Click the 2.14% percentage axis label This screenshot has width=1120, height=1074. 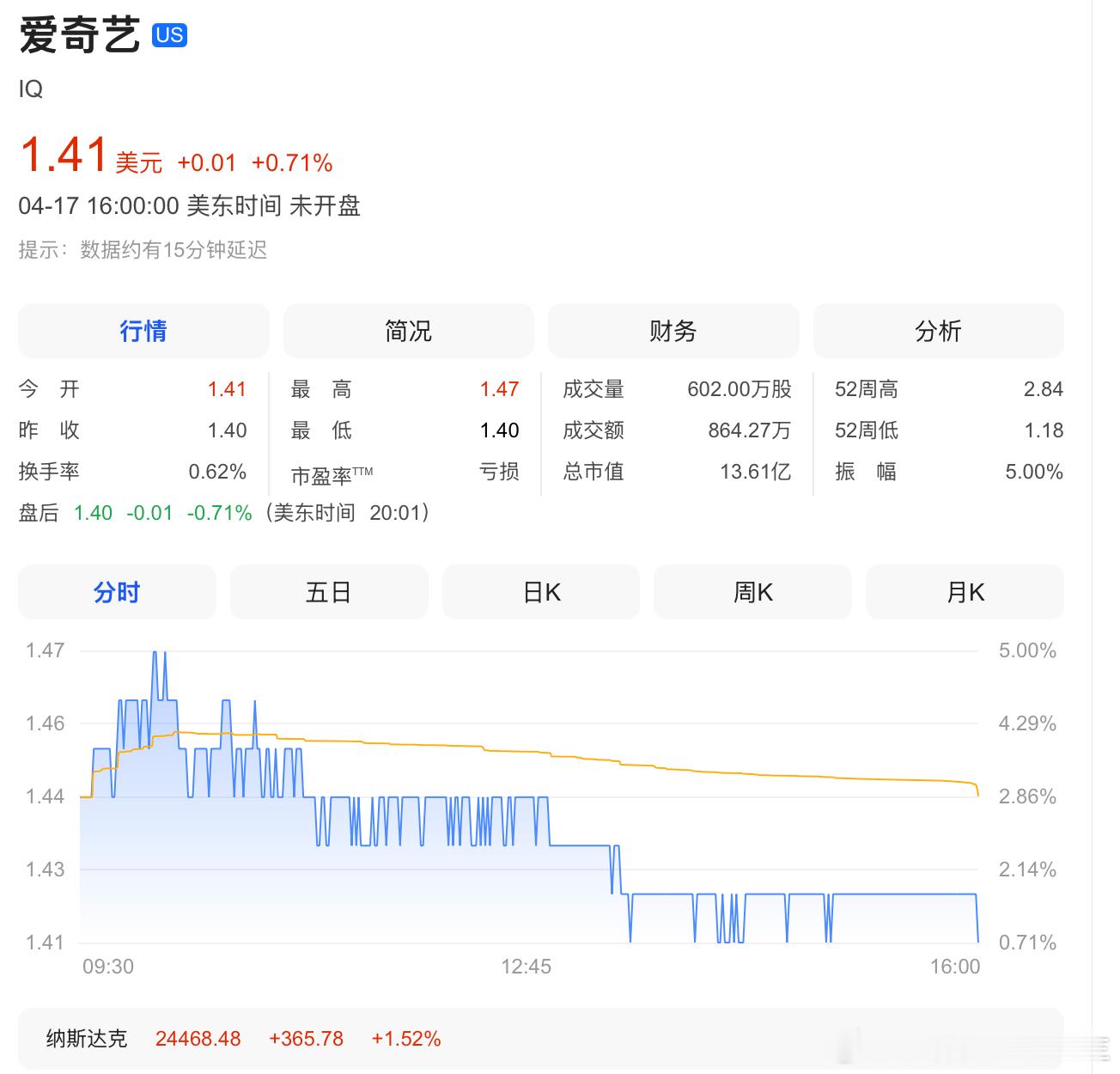click(1027, 870)
